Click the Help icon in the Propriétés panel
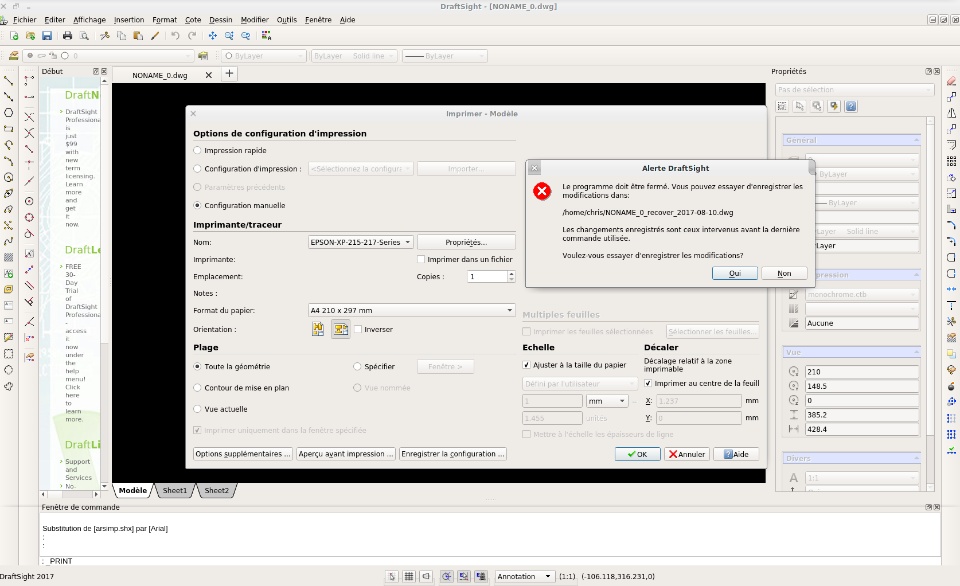 click(x=850, y=107)
